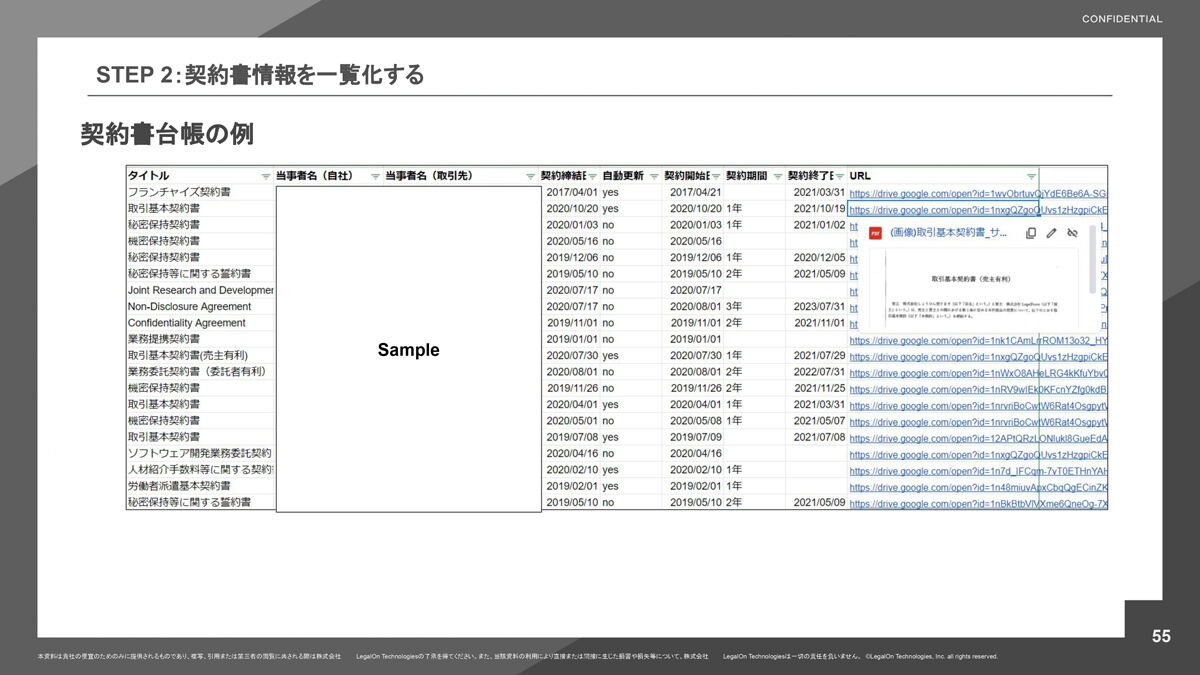Open the 自動更新 column filter dropdown
The height and width of the screenshot is (675, 1200).
point(653,176)
